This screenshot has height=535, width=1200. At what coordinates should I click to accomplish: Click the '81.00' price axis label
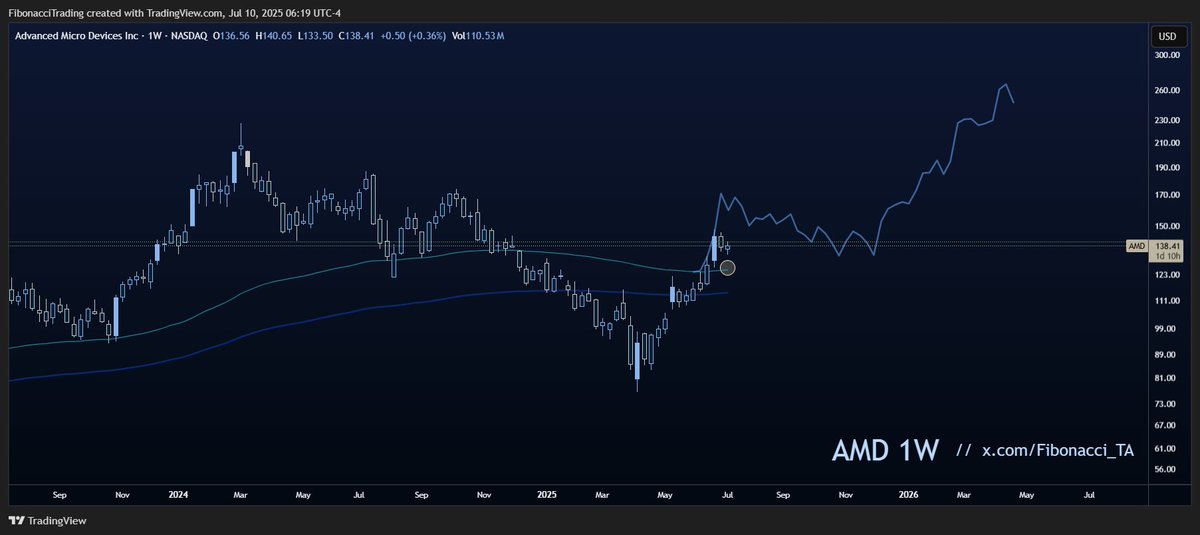click(1167, 378)
